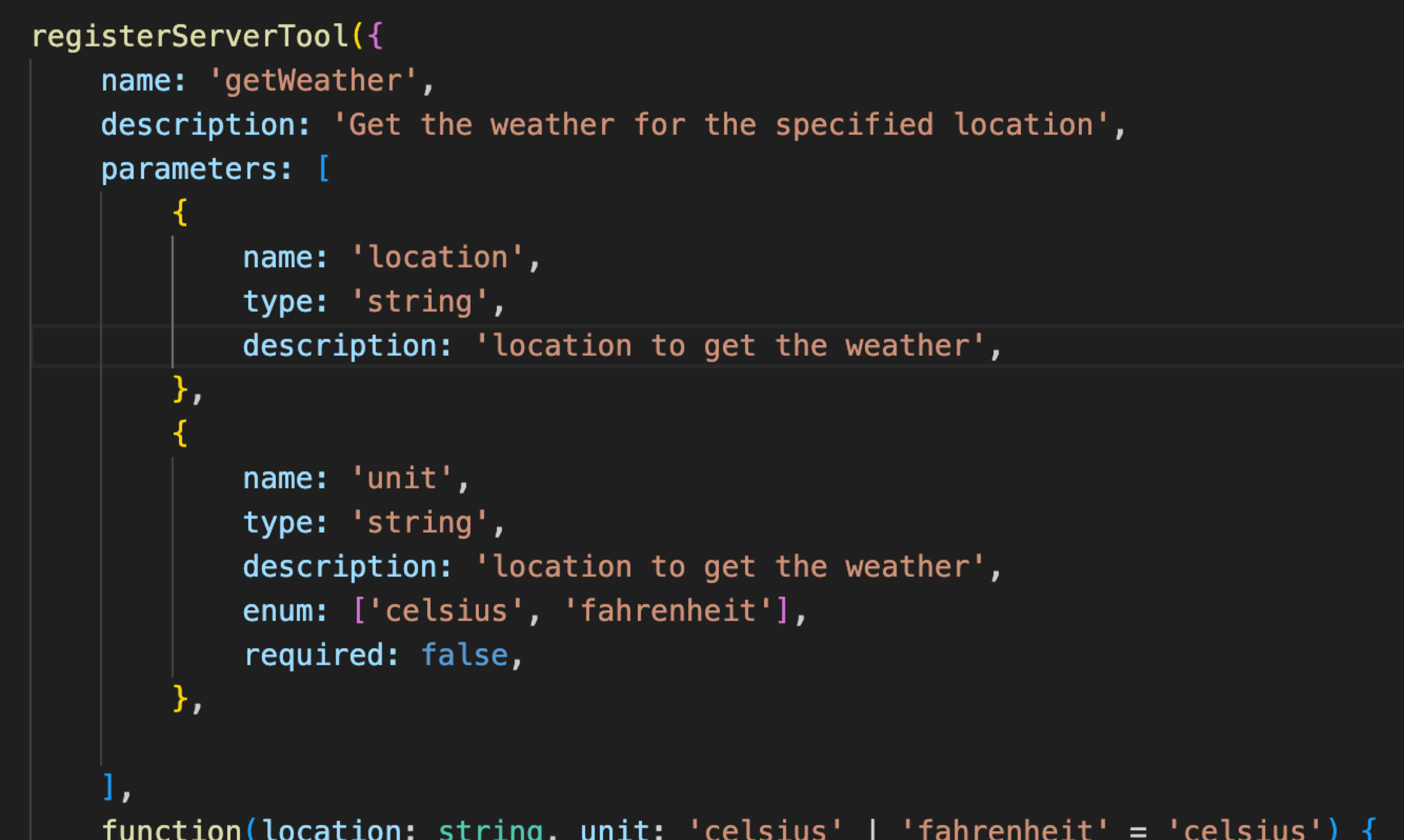Click the required property key
This screenshot has width=1404, height=840.
[x=313, y=655]
